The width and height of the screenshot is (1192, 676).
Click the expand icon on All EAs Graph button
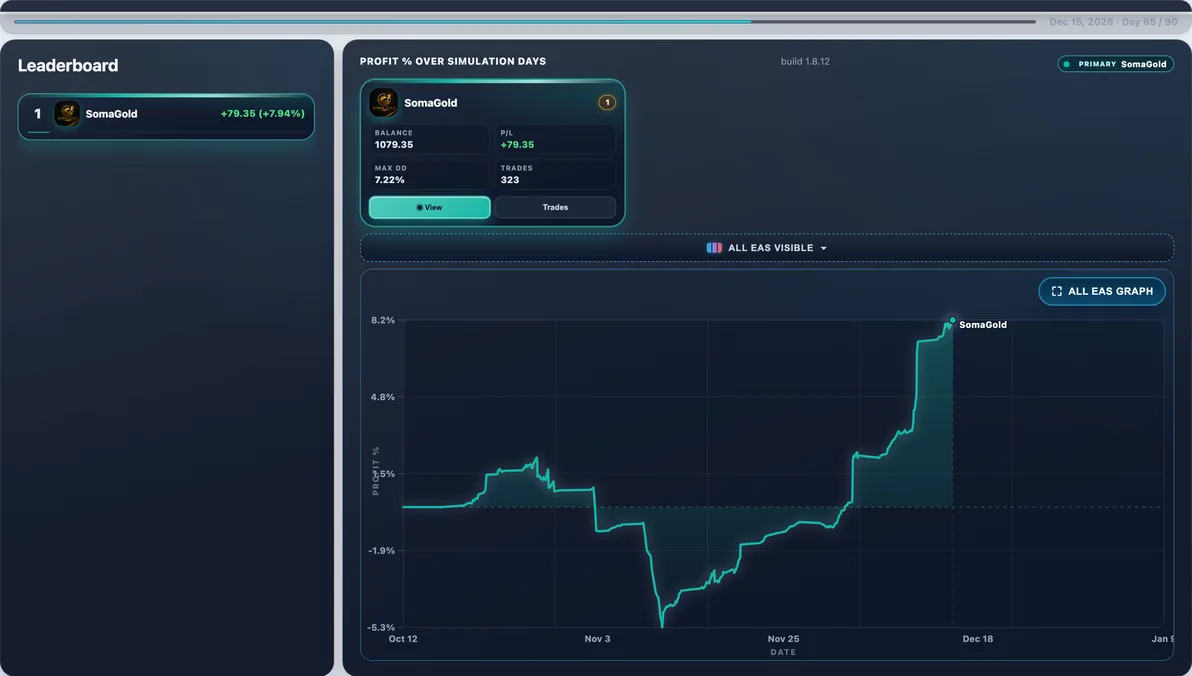tap(1056, 291)
